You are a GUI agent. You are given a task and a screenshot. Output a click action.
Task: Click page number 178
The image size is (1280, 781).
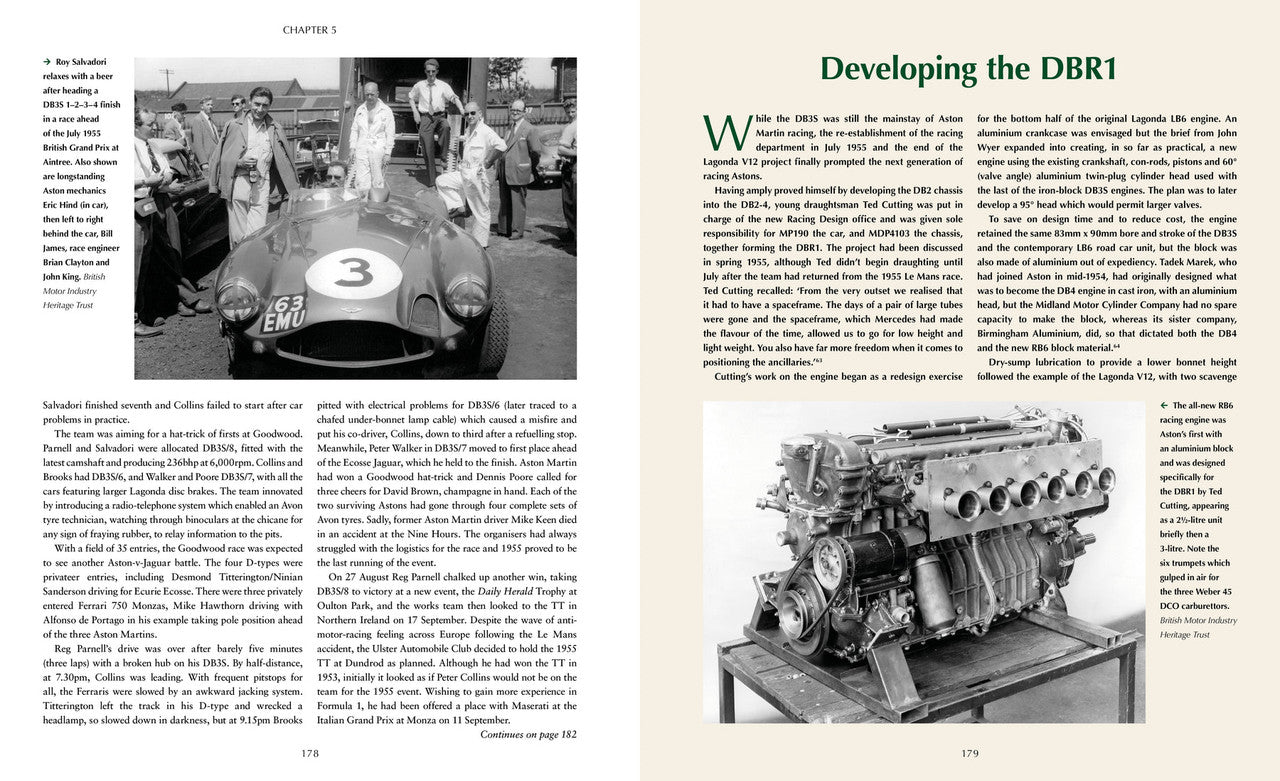(310, 753)
